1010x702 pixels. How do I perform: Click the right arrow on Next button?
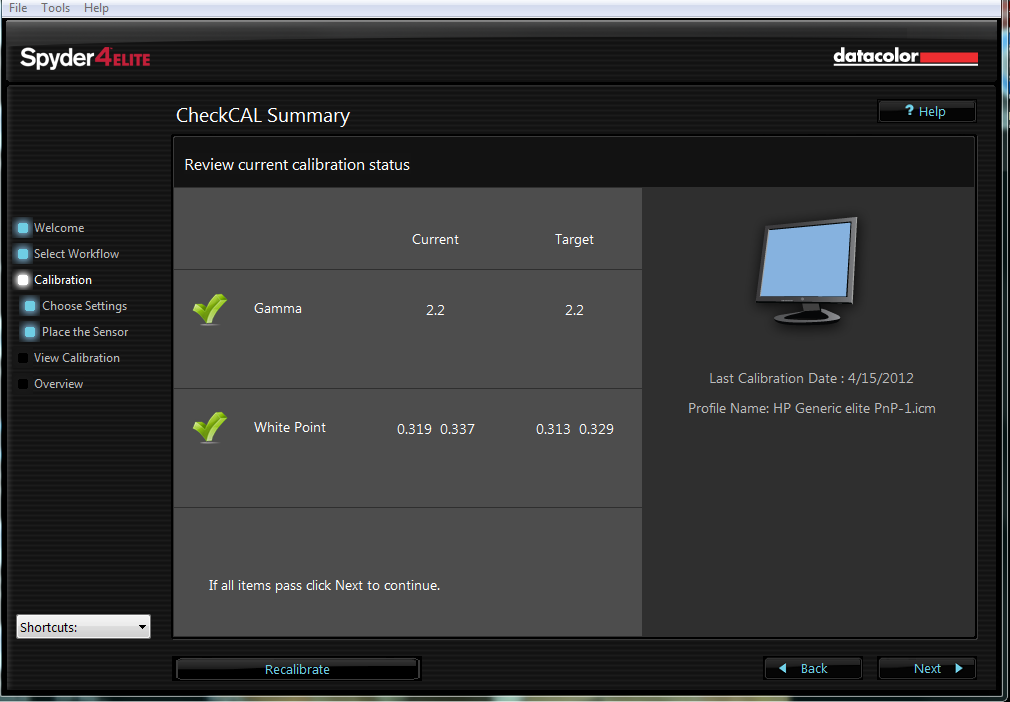(958, 669)
